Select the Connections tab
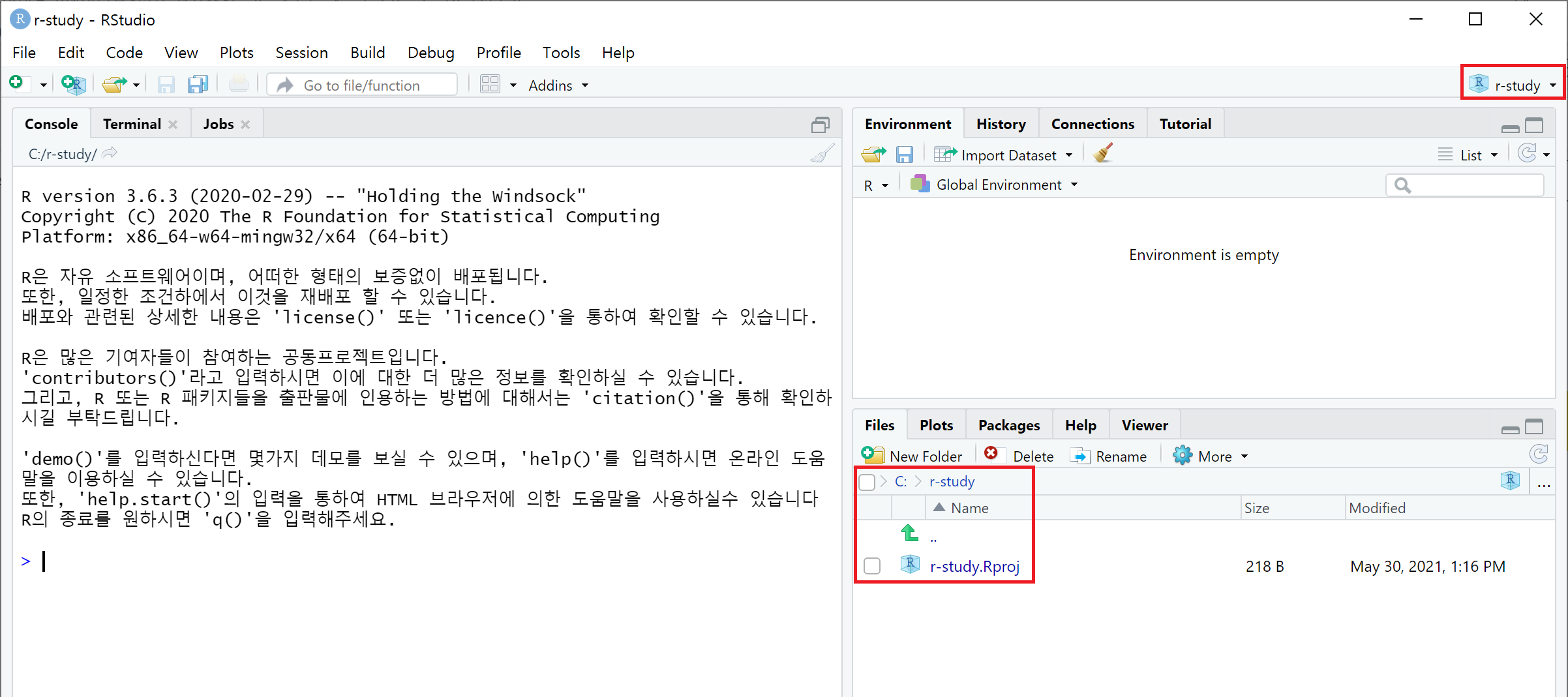The width and height of the screenshot is (1568, 697). point(1093,124)
